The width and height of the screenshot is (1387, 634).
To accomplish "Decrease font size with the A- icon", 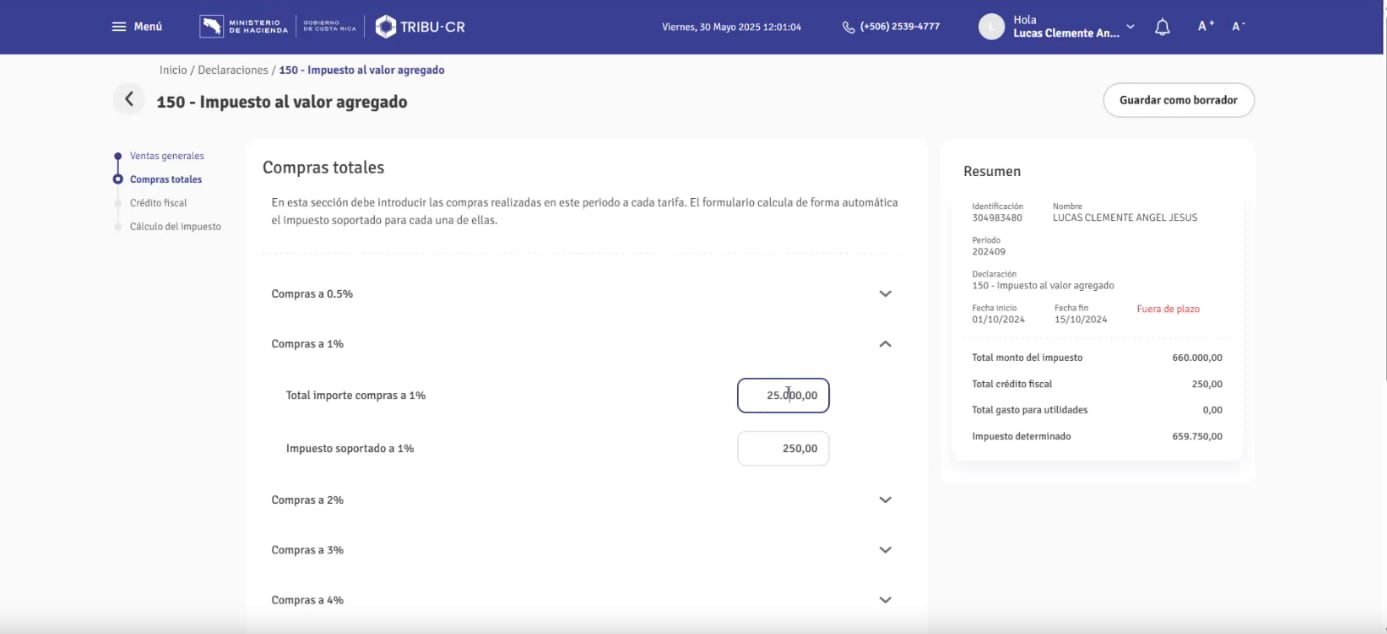I will (1235, 26).
